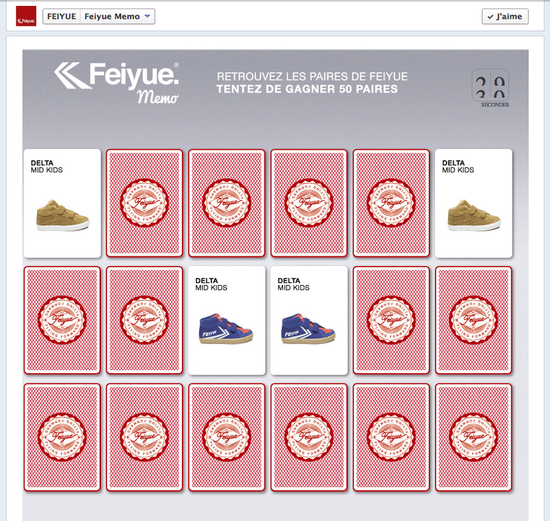Click the seconds countdown timer
This screenshot has width=550, height=521.
pyautogui.click(x=490, y=85)
